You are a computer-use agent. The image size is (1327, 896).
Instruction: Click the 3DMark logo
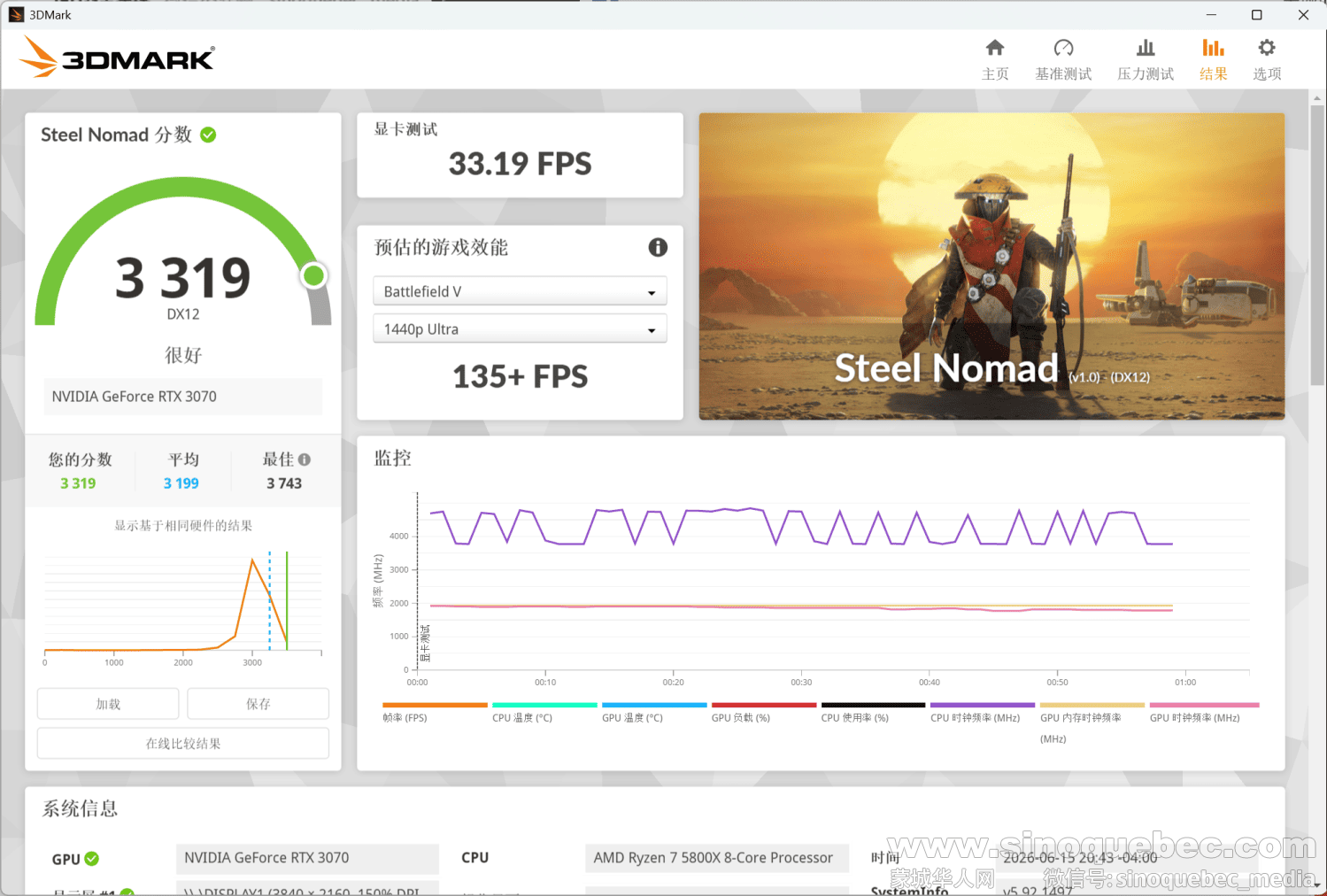click(x=117, y=57)
